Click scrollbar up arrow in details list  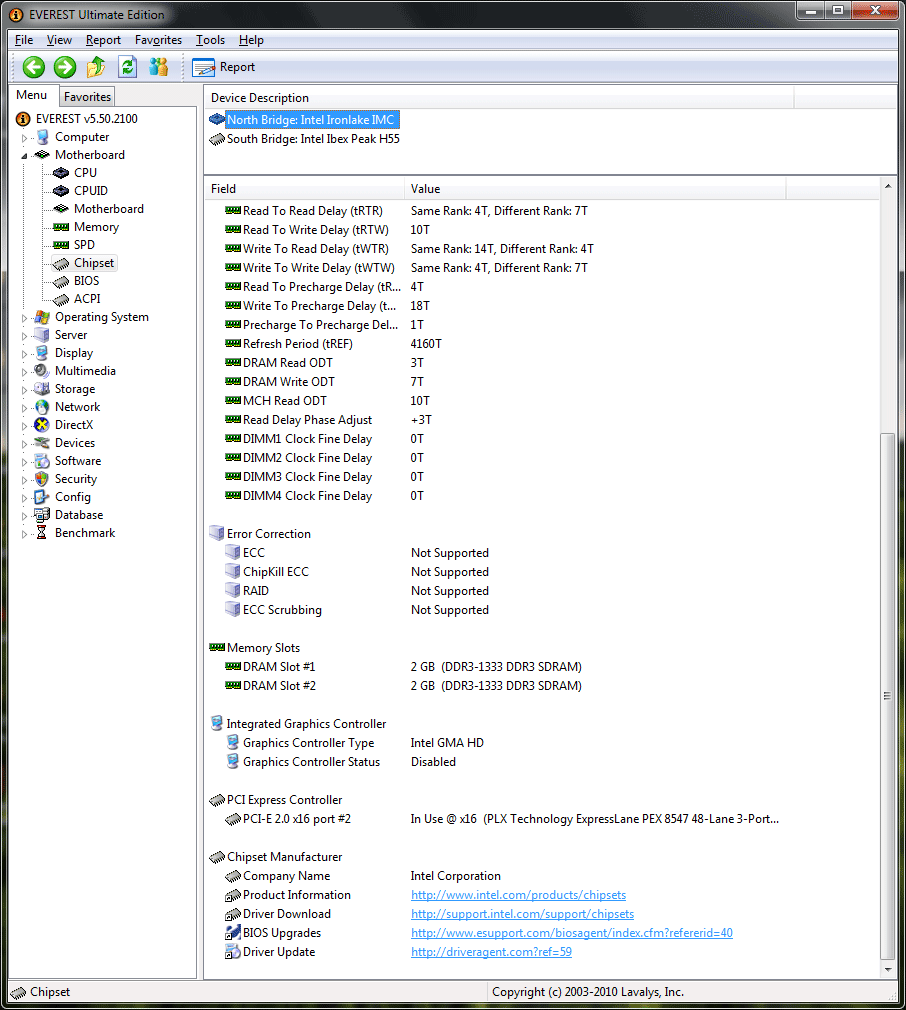(x=888, y=186)
